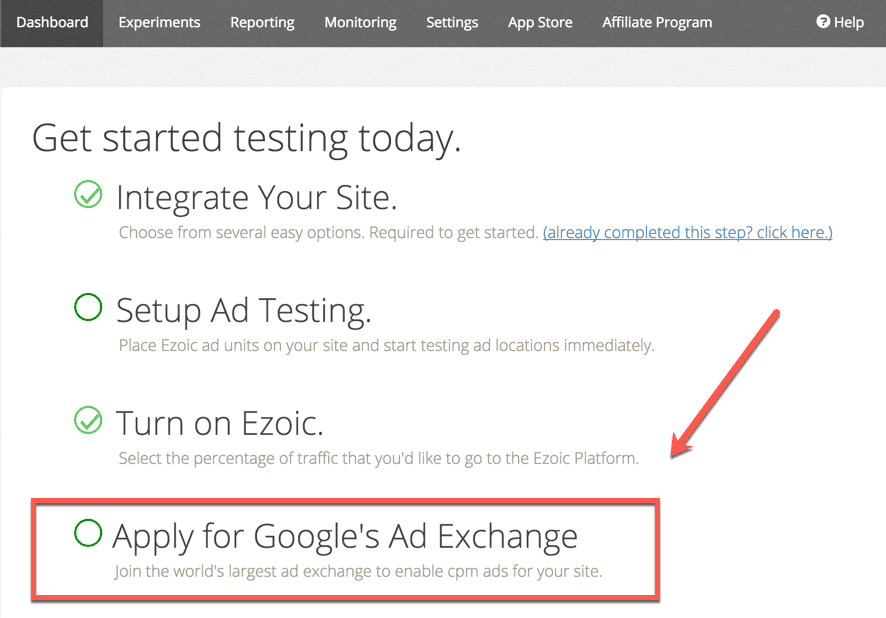This screenshot has height=618, width=886.
Task: Open the Experiments menu
Action: point(159,22)
